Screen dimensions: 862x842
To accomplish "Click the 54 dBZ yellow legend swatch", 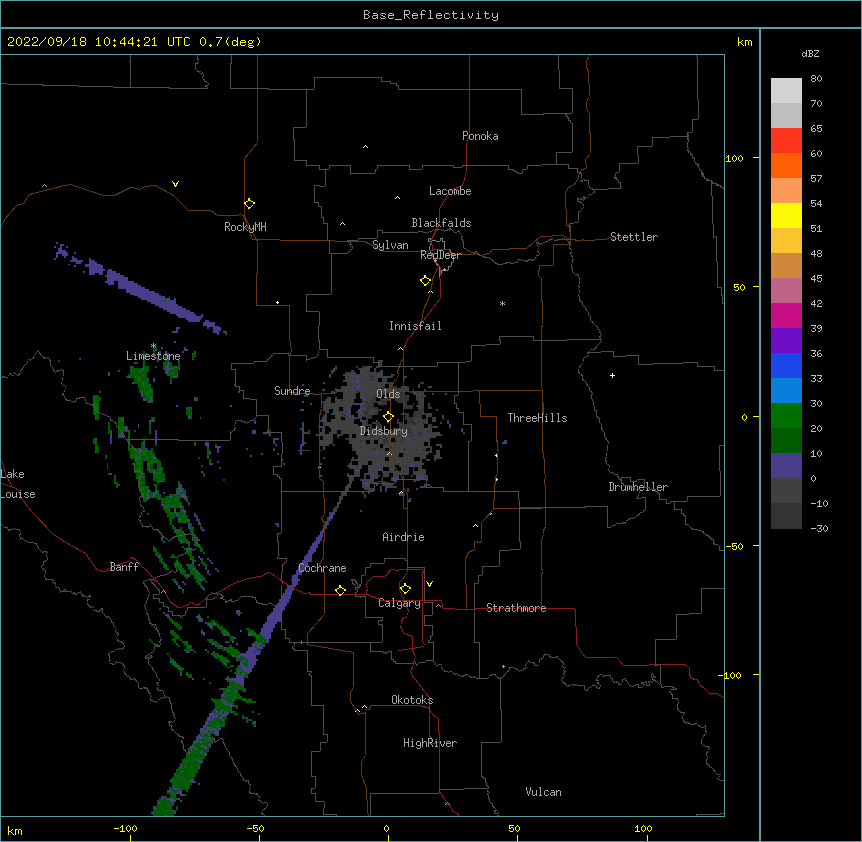I will click(x=786, y=215).
